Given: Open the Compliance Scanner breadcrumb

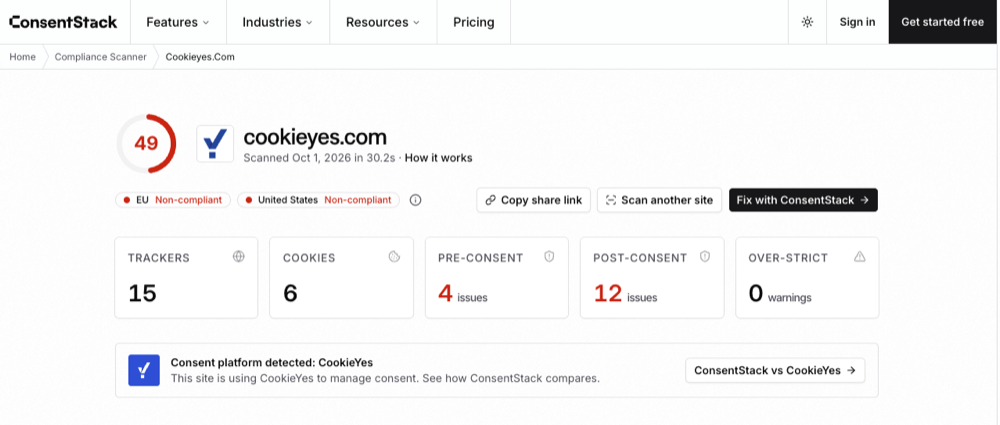Looking at the screenshot, I should (x=101, y=57).
